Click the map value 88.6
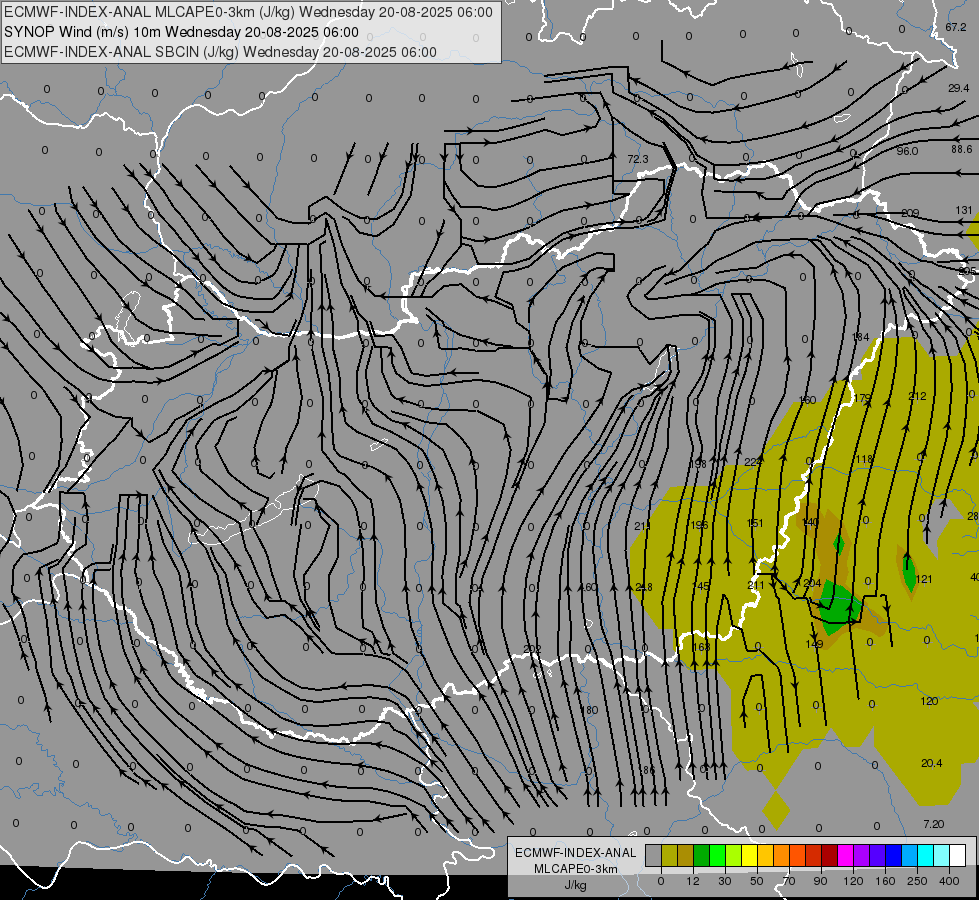Screen dimensions: 979x900 [962, 149]
